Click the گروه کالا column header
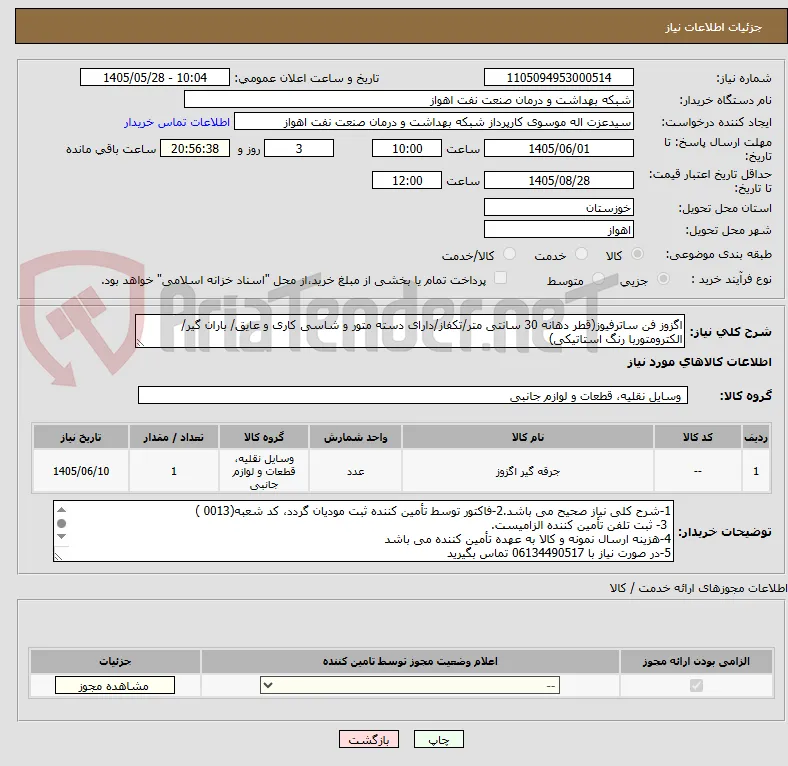The image size is (788, 766). click(x=264, y=437)
